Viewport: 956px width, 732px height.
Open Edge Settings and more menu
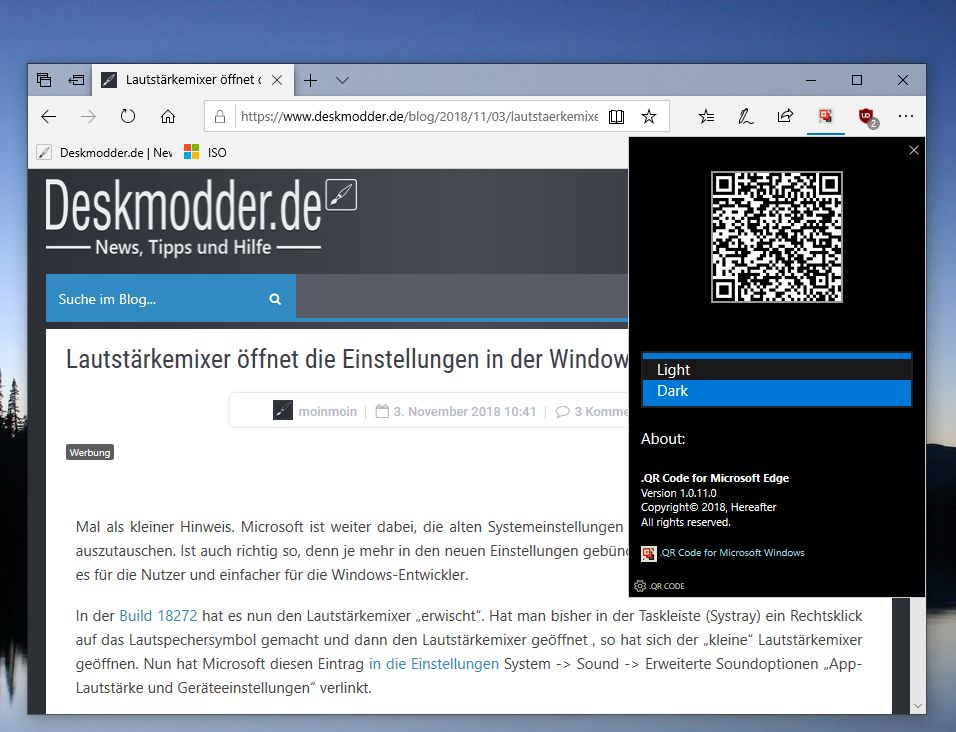pos(906,116)
